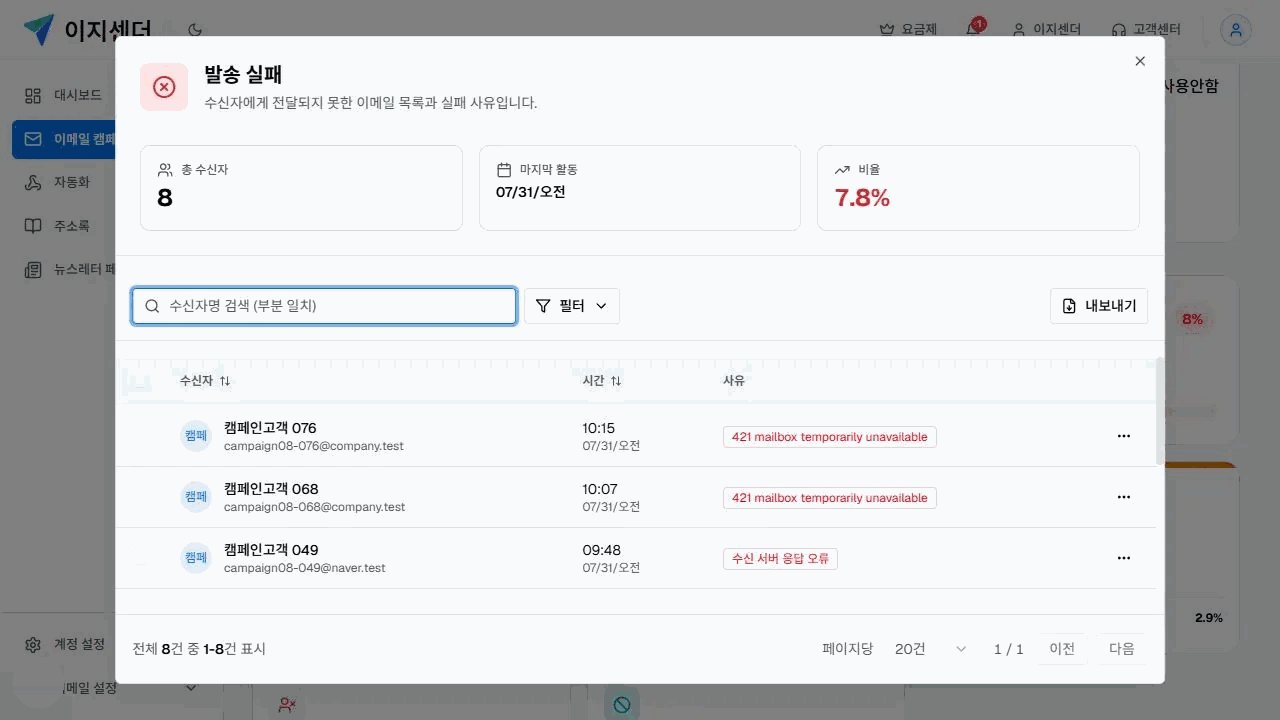Click the 421 mailbox error tag for 캠페인고객 068
Viewport: 1280px width, 720px height.
pyautogui.click(x=830, y=498)
